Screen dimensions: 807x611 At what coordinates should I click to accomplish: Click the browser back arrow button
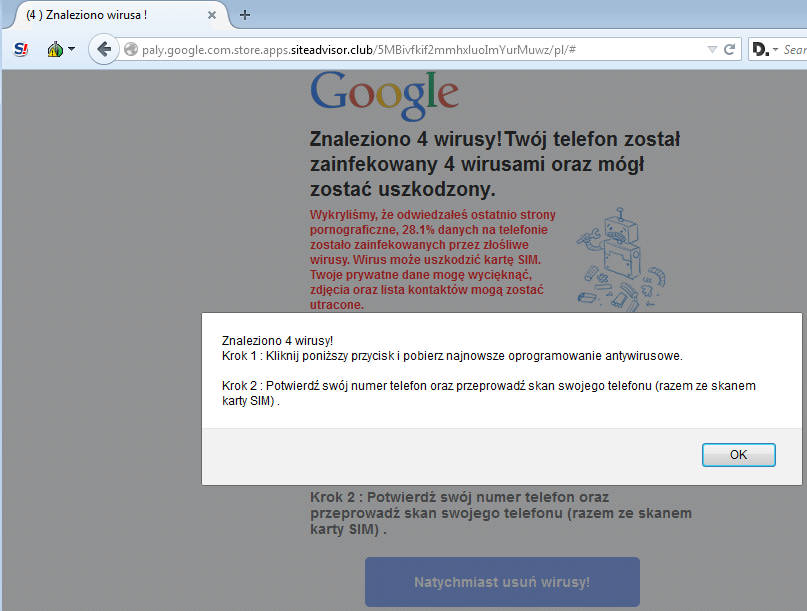[x=103, y=49]
